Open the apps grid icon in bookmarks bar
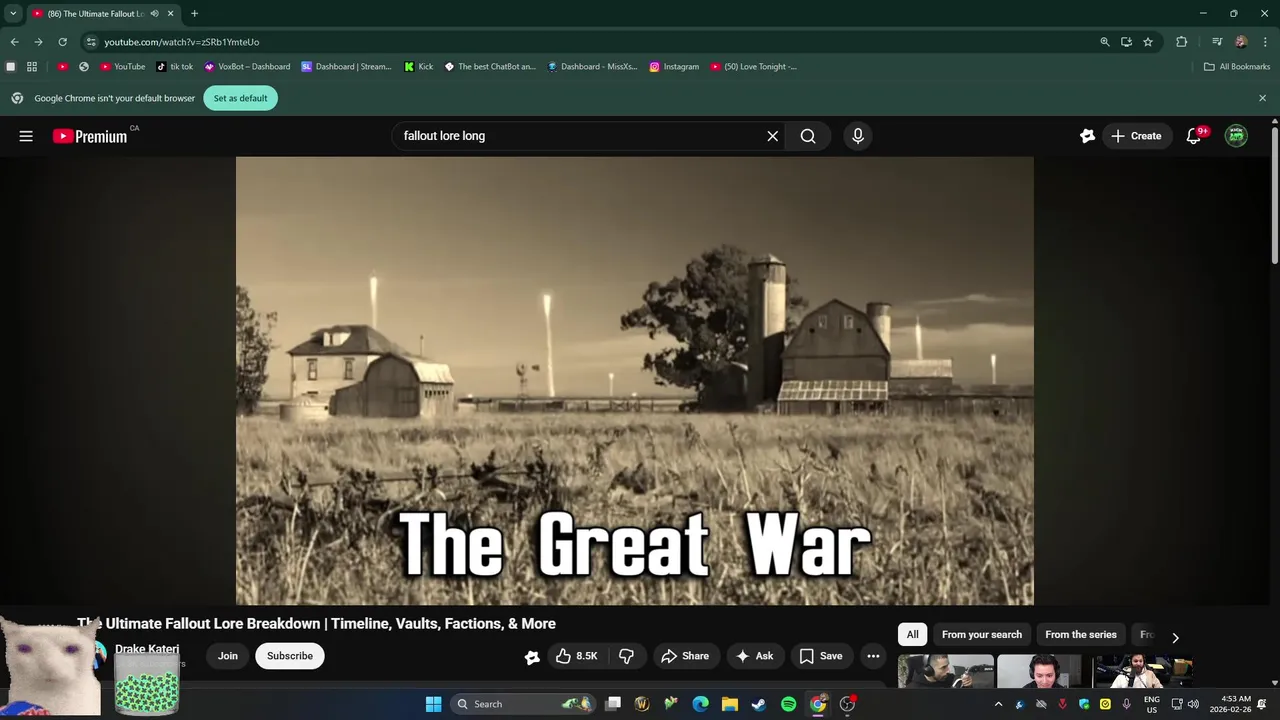Viewport: 1280px width, 720px height. pyautogui.click(x=32, y=67)
